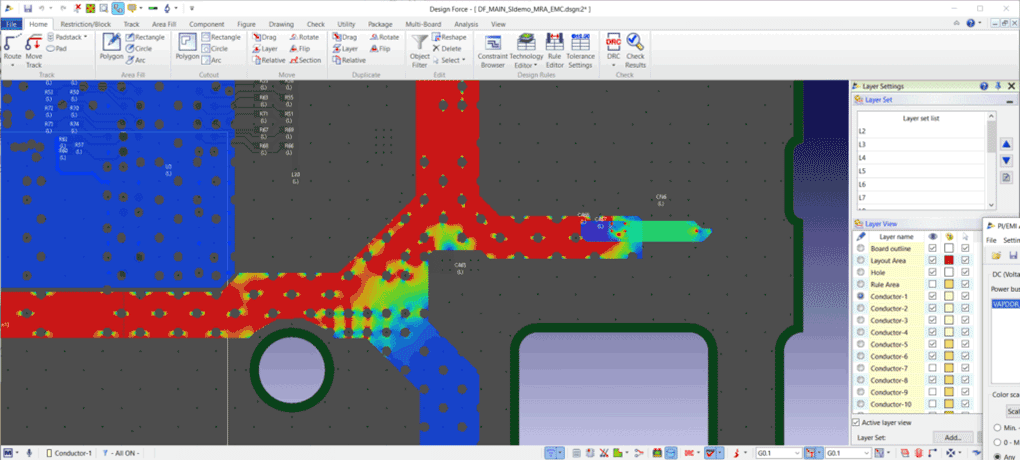Open Tolerance Settings
Image resolution: width=1020 pixels, height=460 pixels.
click(580, 48)
